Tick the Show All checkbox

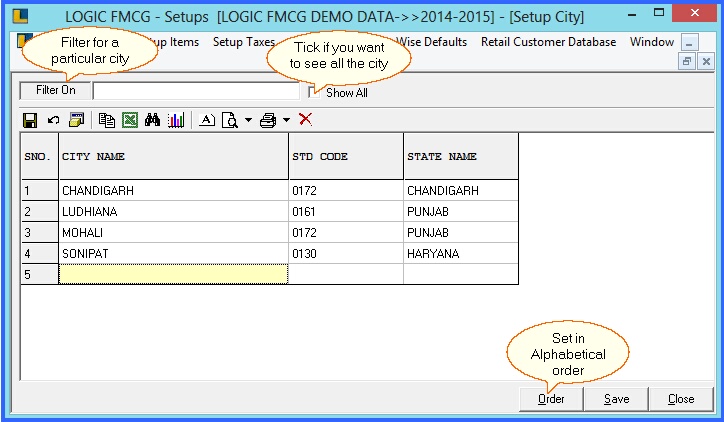click(x=314, y=92)
